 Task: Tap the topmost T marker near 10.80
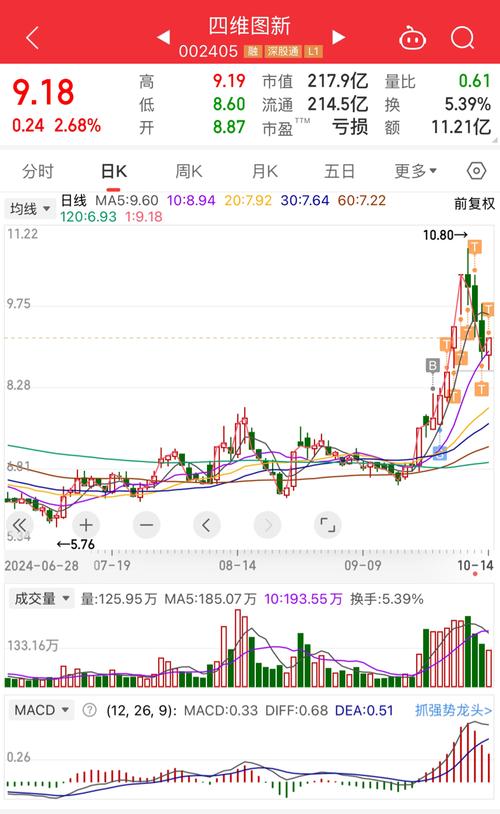[475, 247]
